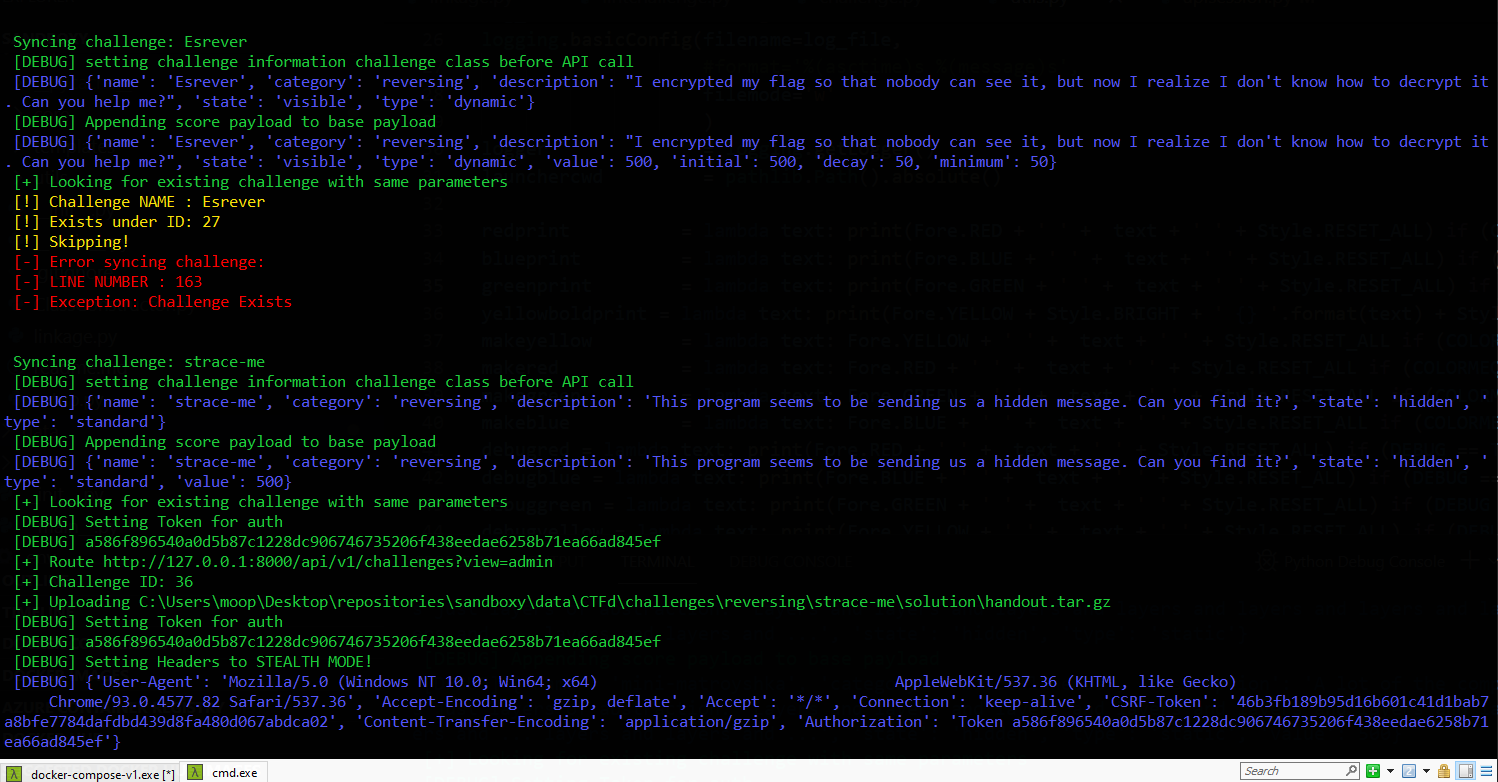1498x782 pixels.
Task: Click the first 'Setting Token for auth' line
Action: pyautogui.click(x=148, y=522)
